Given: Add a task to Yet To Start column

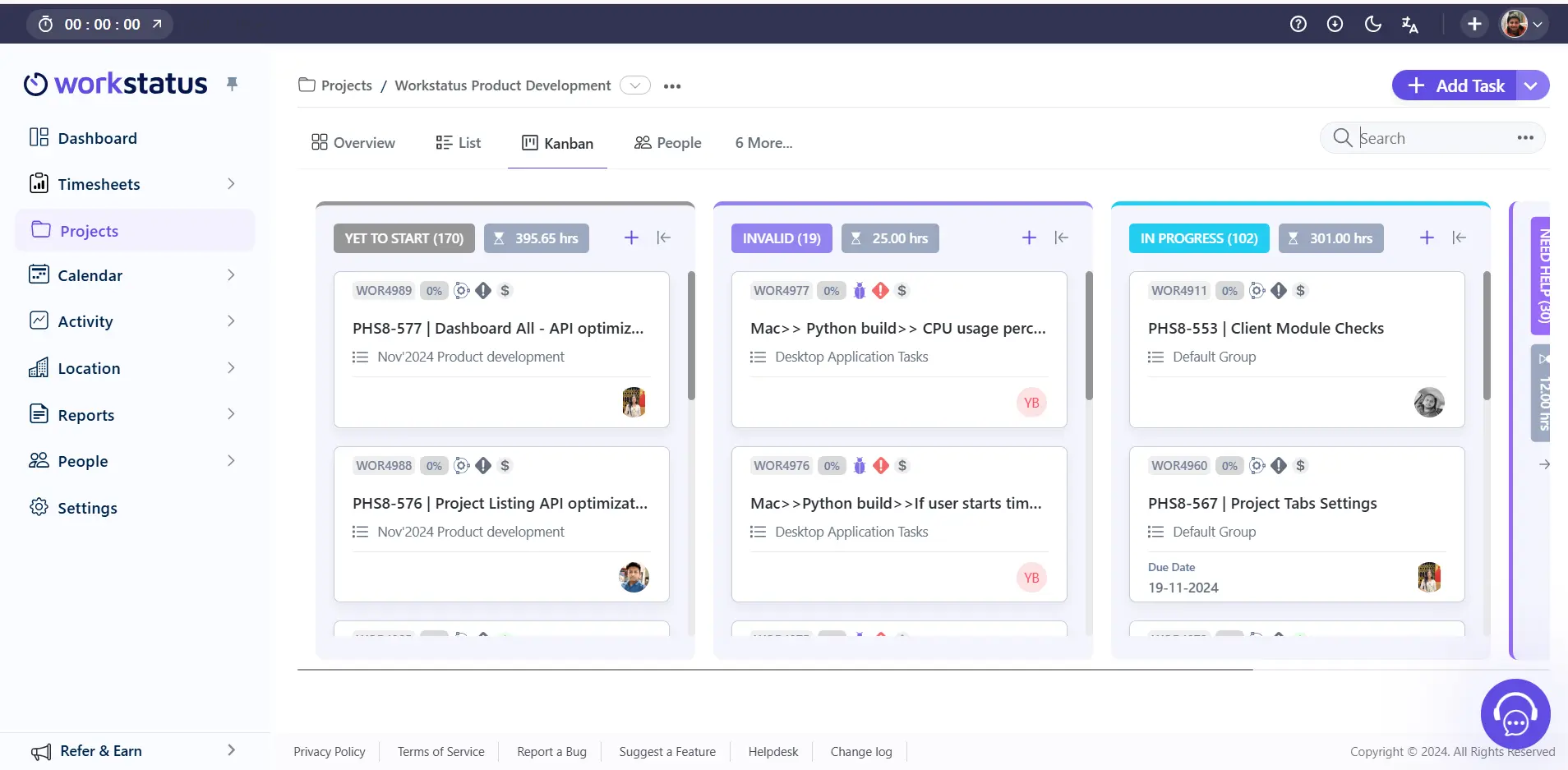Looking at the screenshot, I should click(x=631, y=237).
